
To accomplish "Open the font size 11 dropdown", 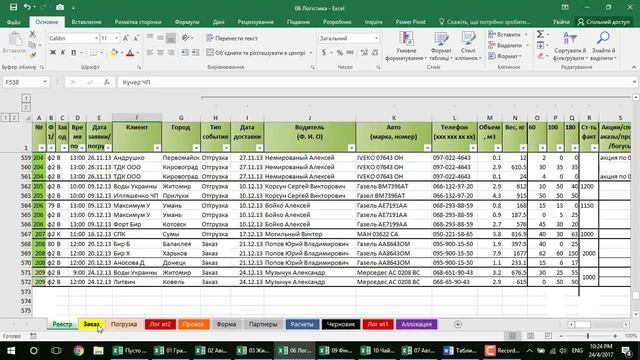I will pos(117,38).
